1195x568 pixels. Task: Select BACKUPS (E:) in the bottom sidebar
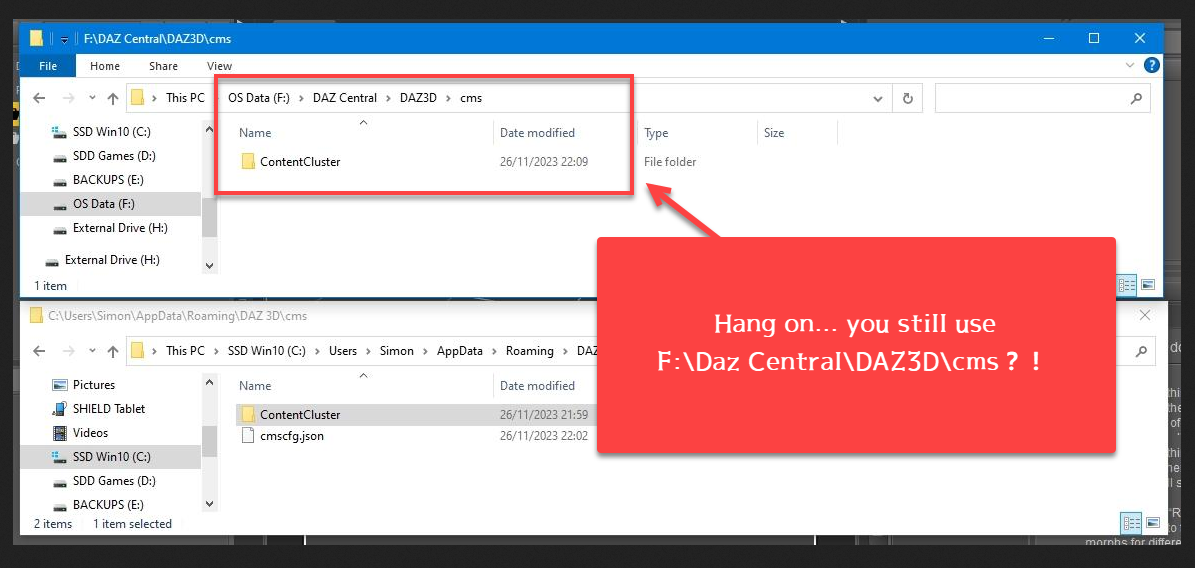click(x=108, y=505)
